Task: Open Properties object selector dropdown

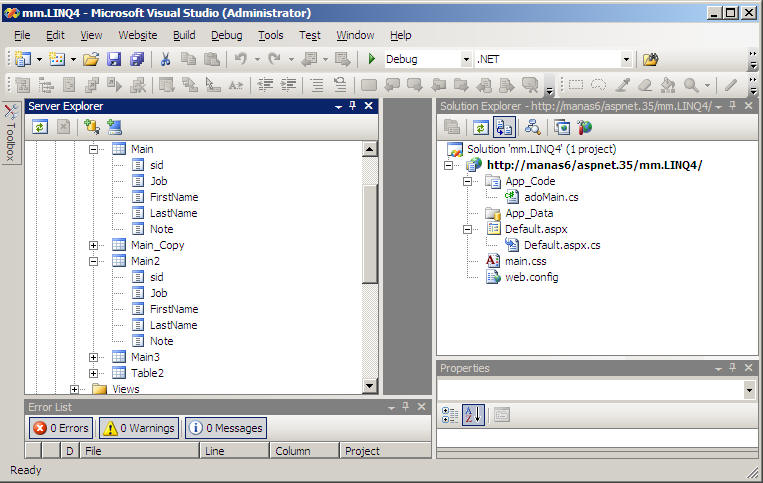Action: point(749,390)
